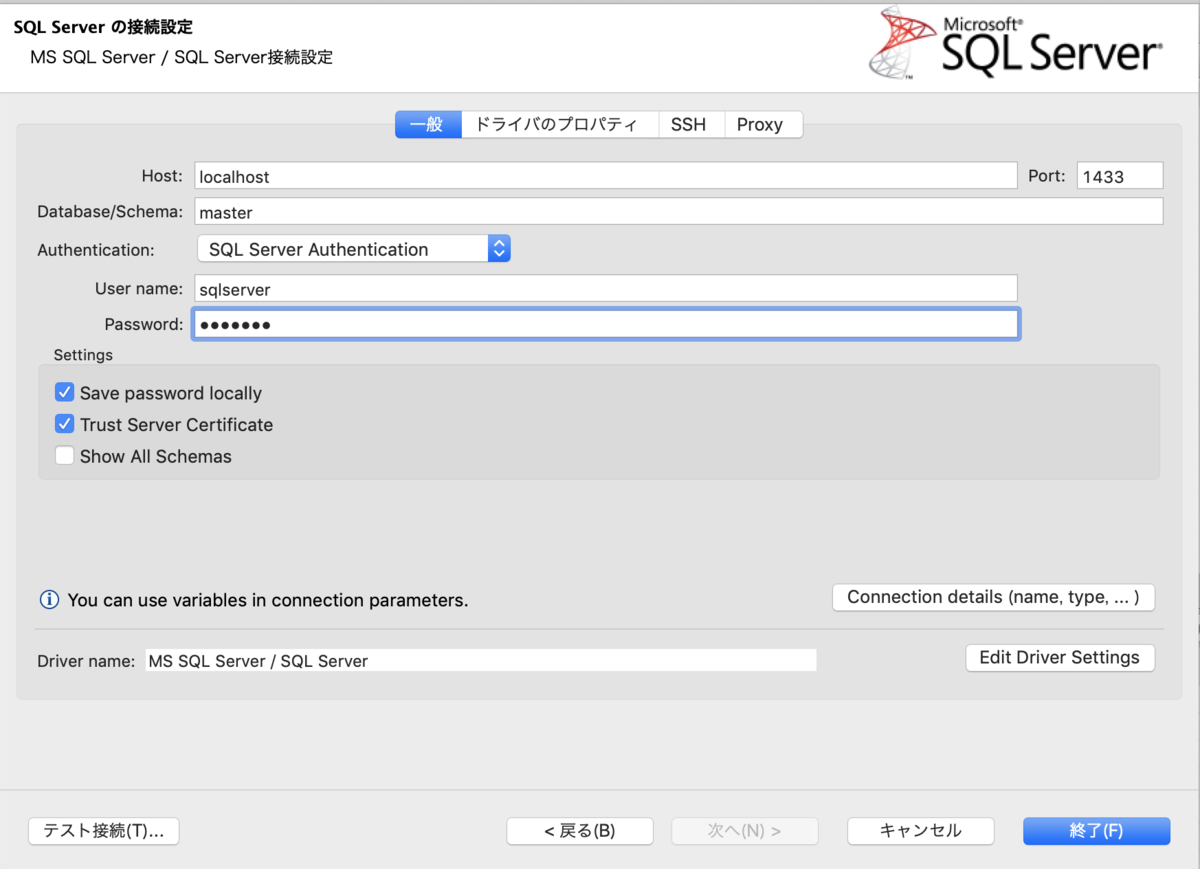Screen dimensions: 1200x869
Task: Click the テスト接続(T)... button
Action: (104, 831)
